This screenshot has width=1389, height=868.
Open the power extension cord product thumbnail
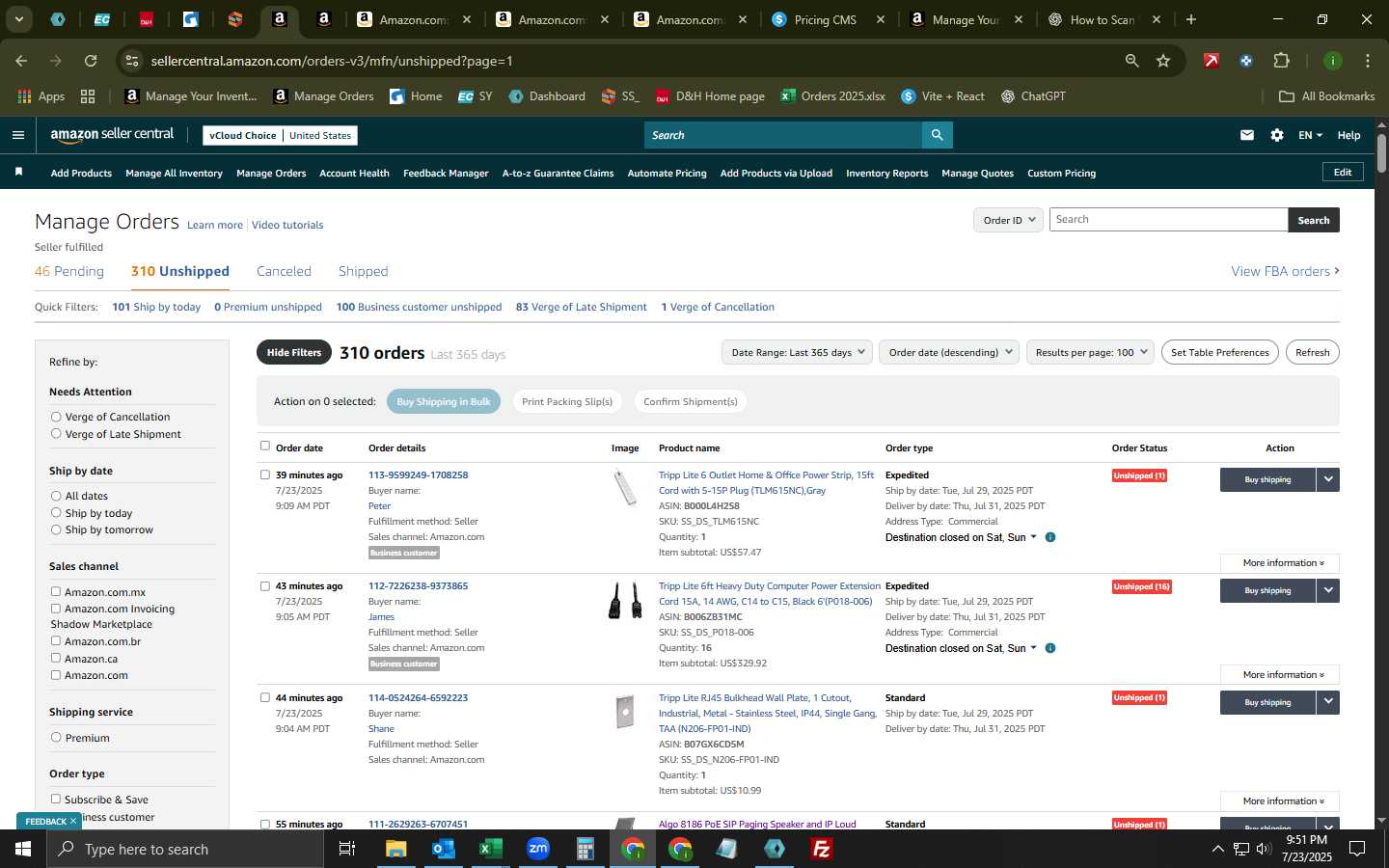pos(625,600)
